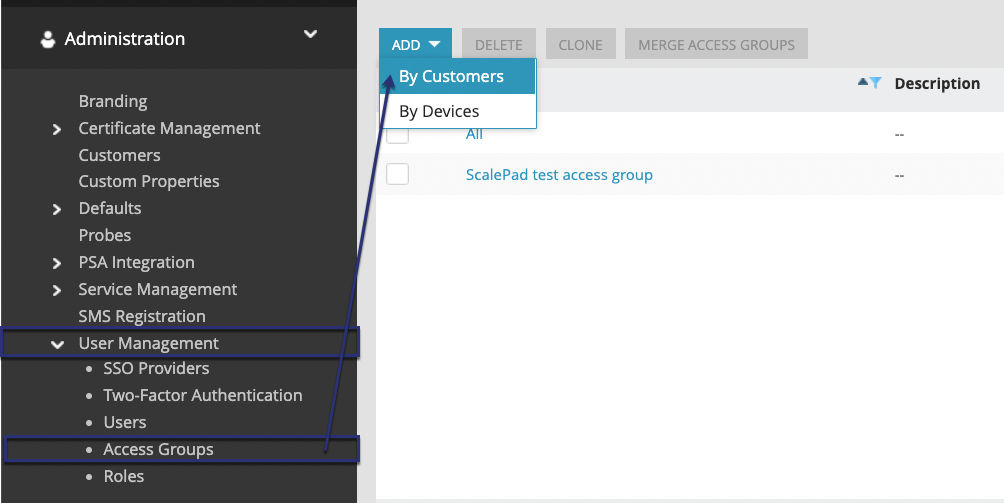Open the All access group link
The image size is (1004, 503).
pos(474,134)
